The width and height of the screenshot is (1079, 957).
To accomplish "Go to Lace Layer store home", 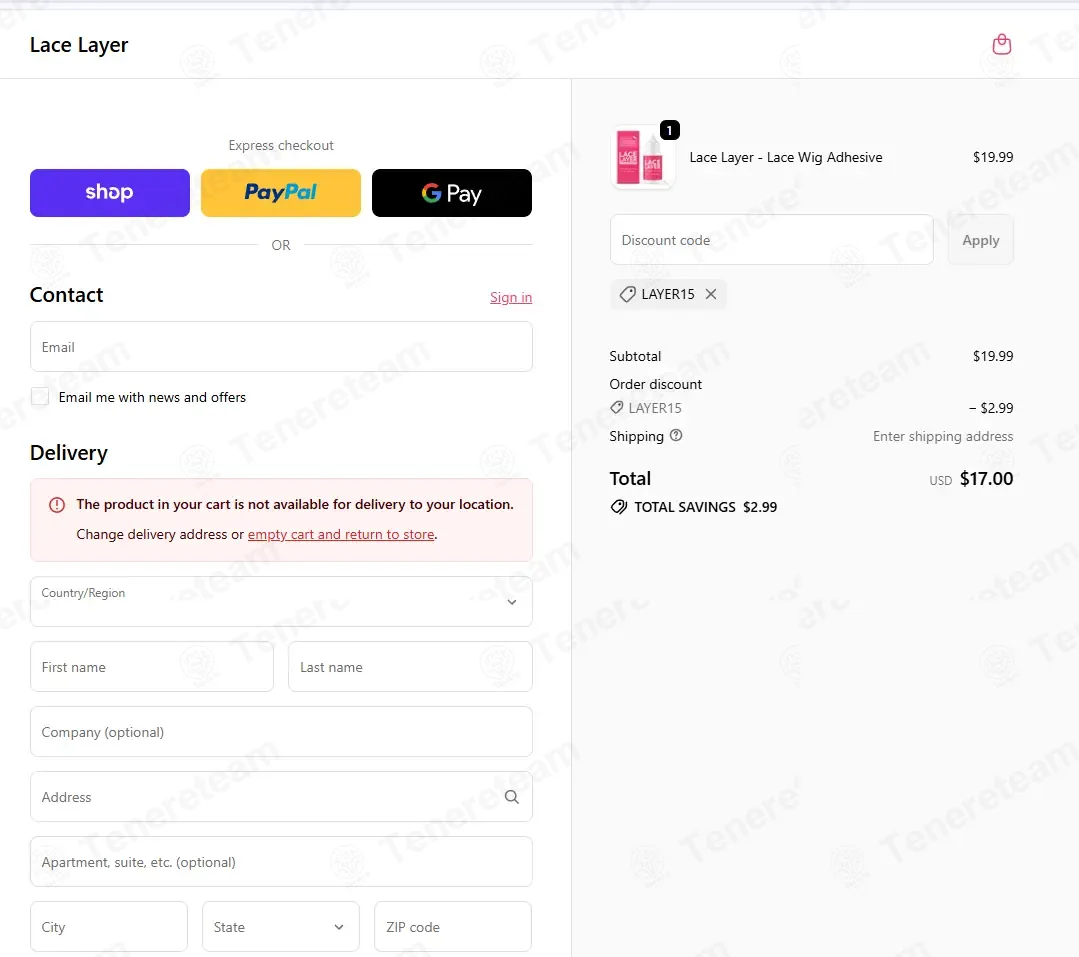I will (x=79, y=45).
